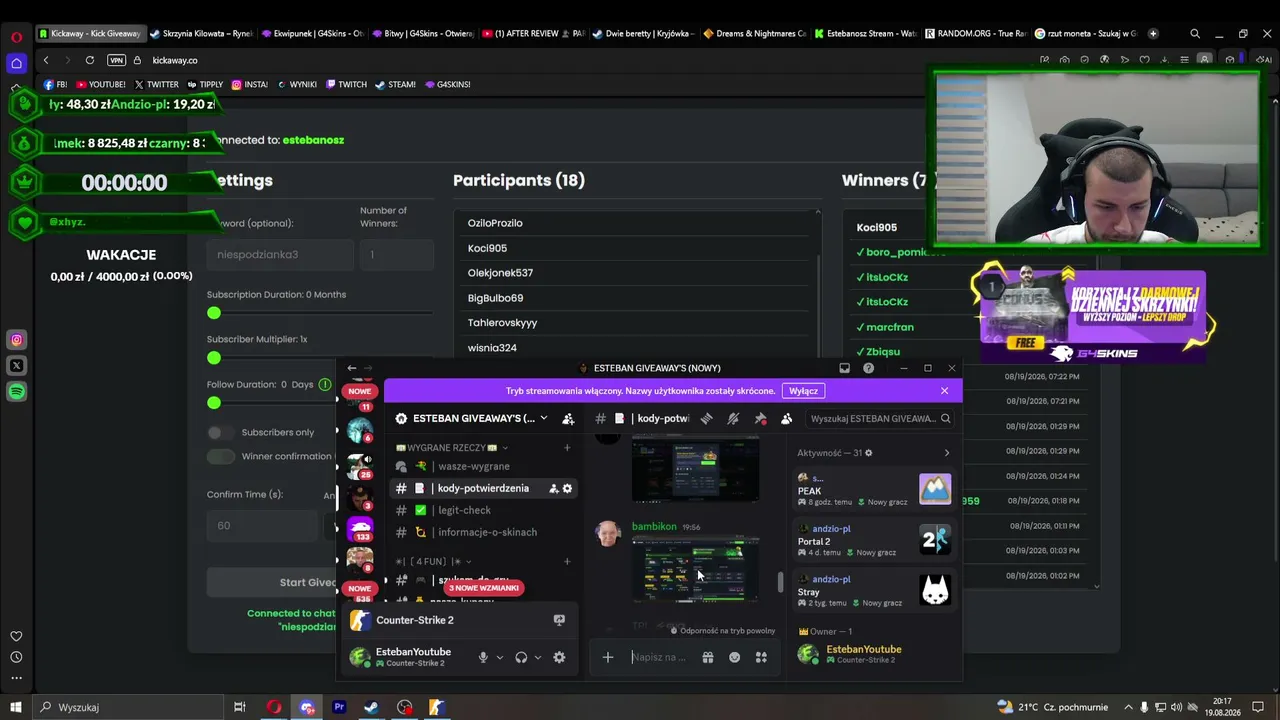Open the G4SKINS! bookmark
This screenshot has height=720, width=1280.
[x=446, y=84]
